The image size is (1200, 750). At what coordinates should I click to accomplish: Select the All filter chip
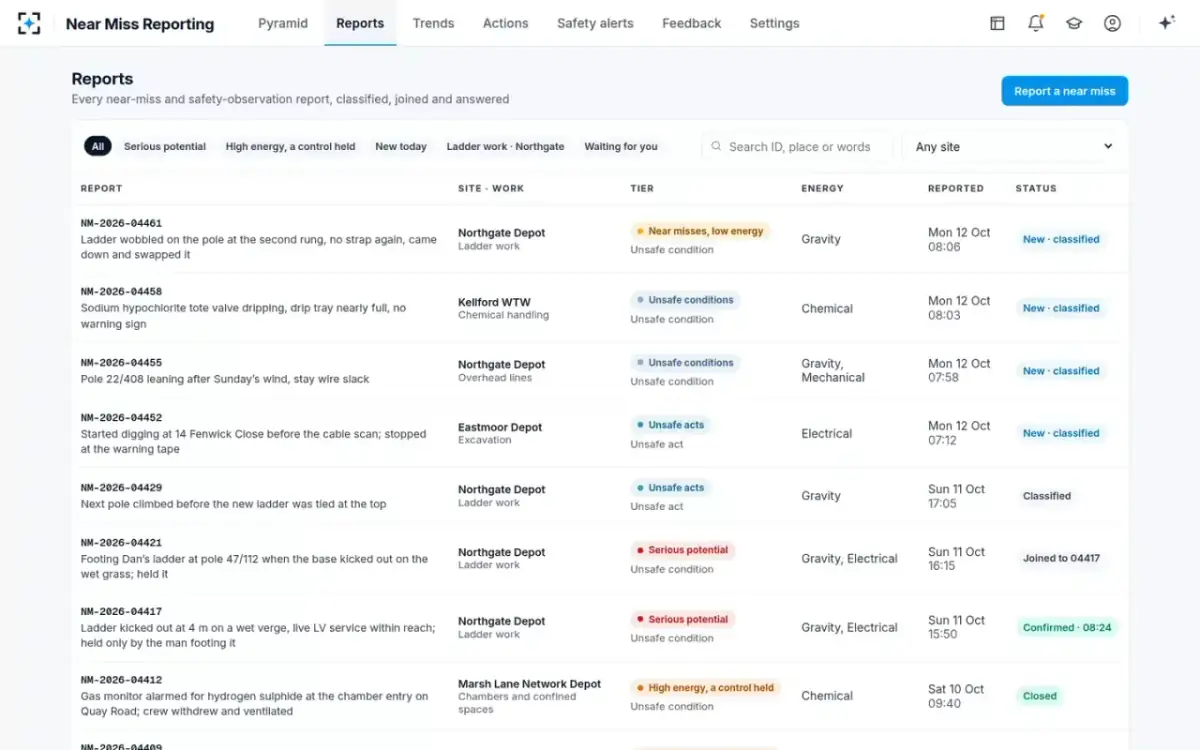click(98, 146)
